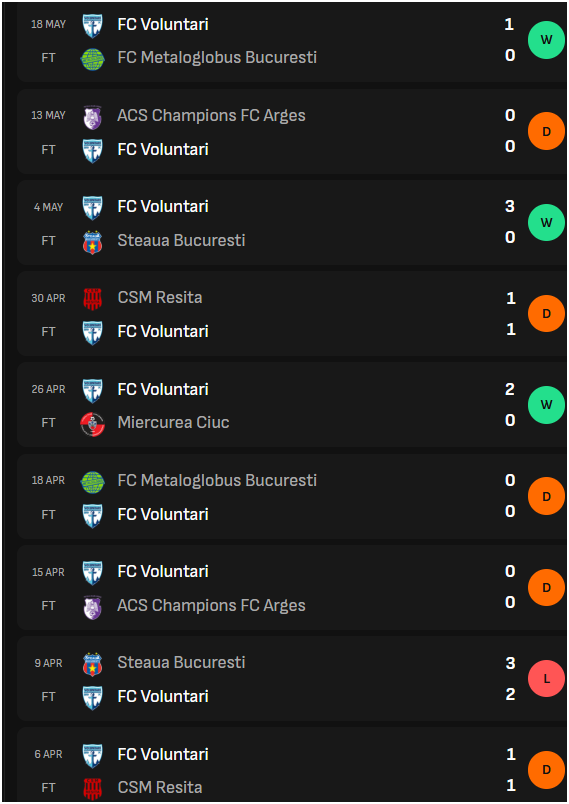Click FC Metaloglobus Bucuresti crest in 18 May match
569x804 pixels.
tap(93, 58)
